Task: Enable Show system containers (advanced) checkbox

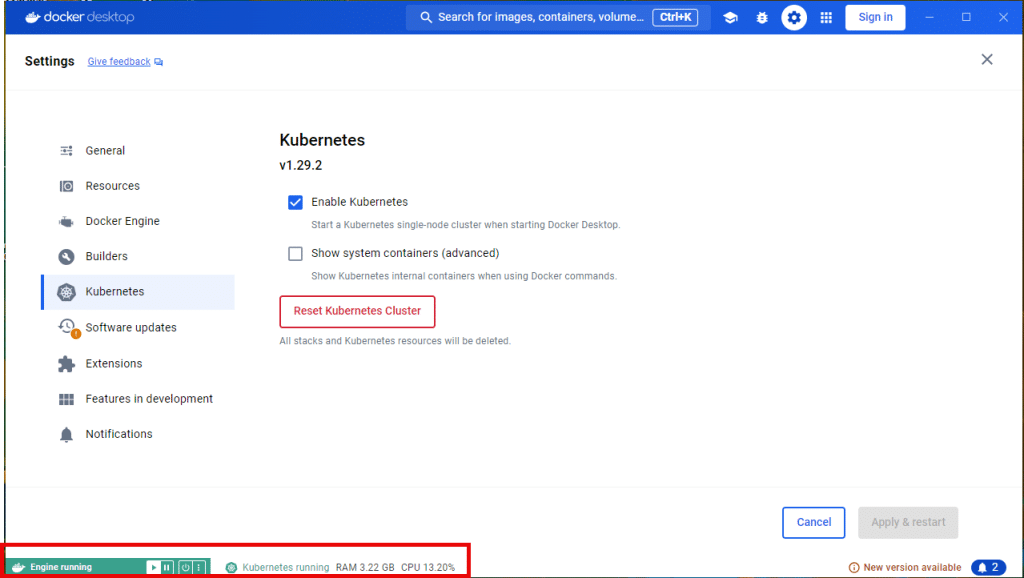Action: tap(295, 253)
